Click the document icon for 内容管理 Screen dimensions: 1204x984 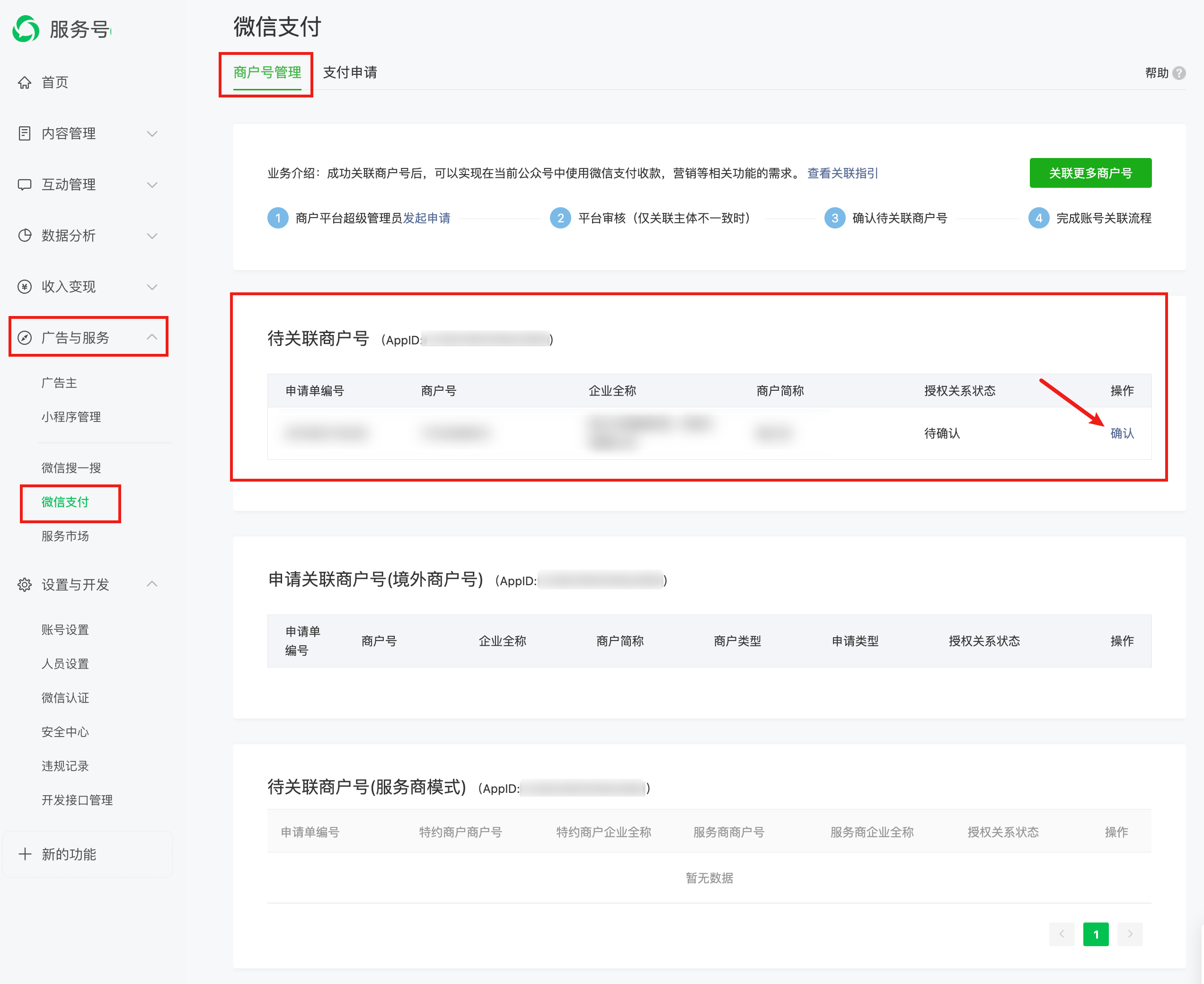(25, 134)
